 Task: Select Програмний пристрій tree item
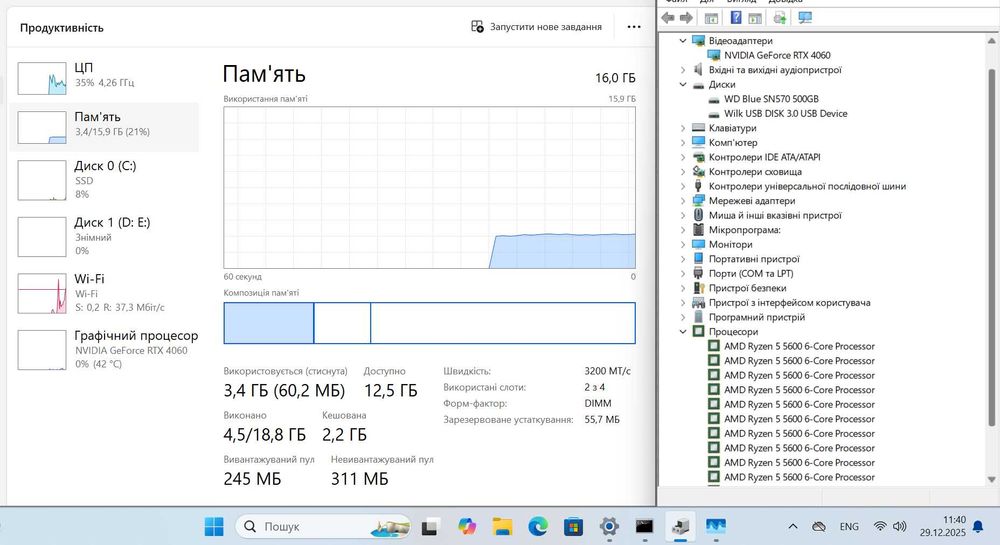(x=756, y=317)
